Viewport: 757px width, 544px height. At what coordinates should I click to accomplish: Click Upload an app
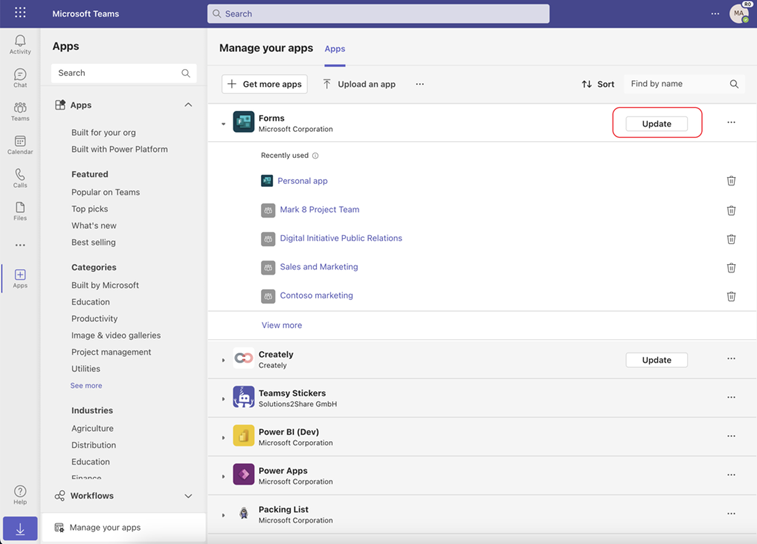coord(359,84)
